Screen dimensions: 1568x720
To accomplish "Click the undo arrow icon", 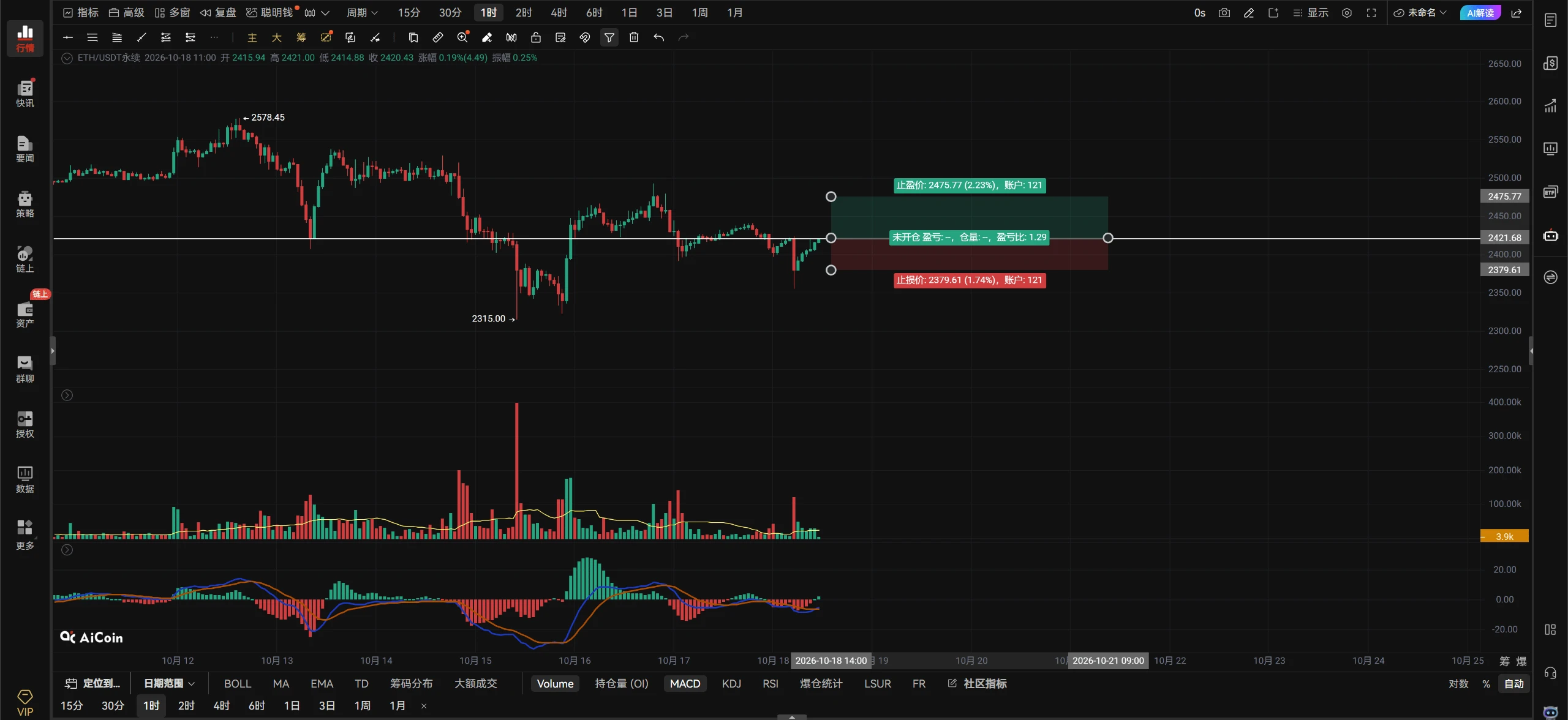I will point(658,37).
